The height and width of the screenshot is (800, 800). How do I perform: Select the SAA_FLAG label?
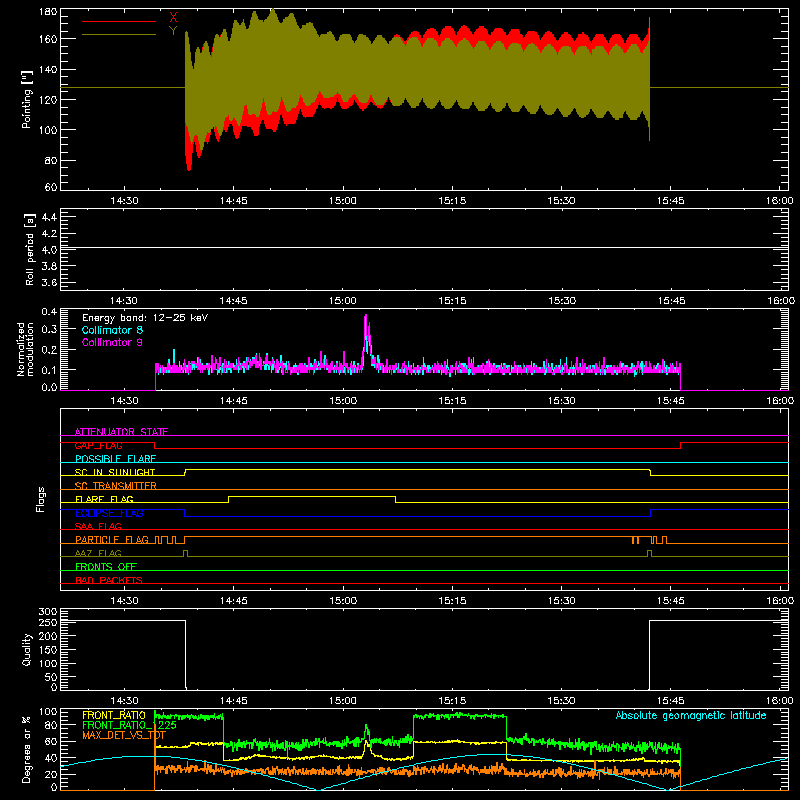click(98, 526)
